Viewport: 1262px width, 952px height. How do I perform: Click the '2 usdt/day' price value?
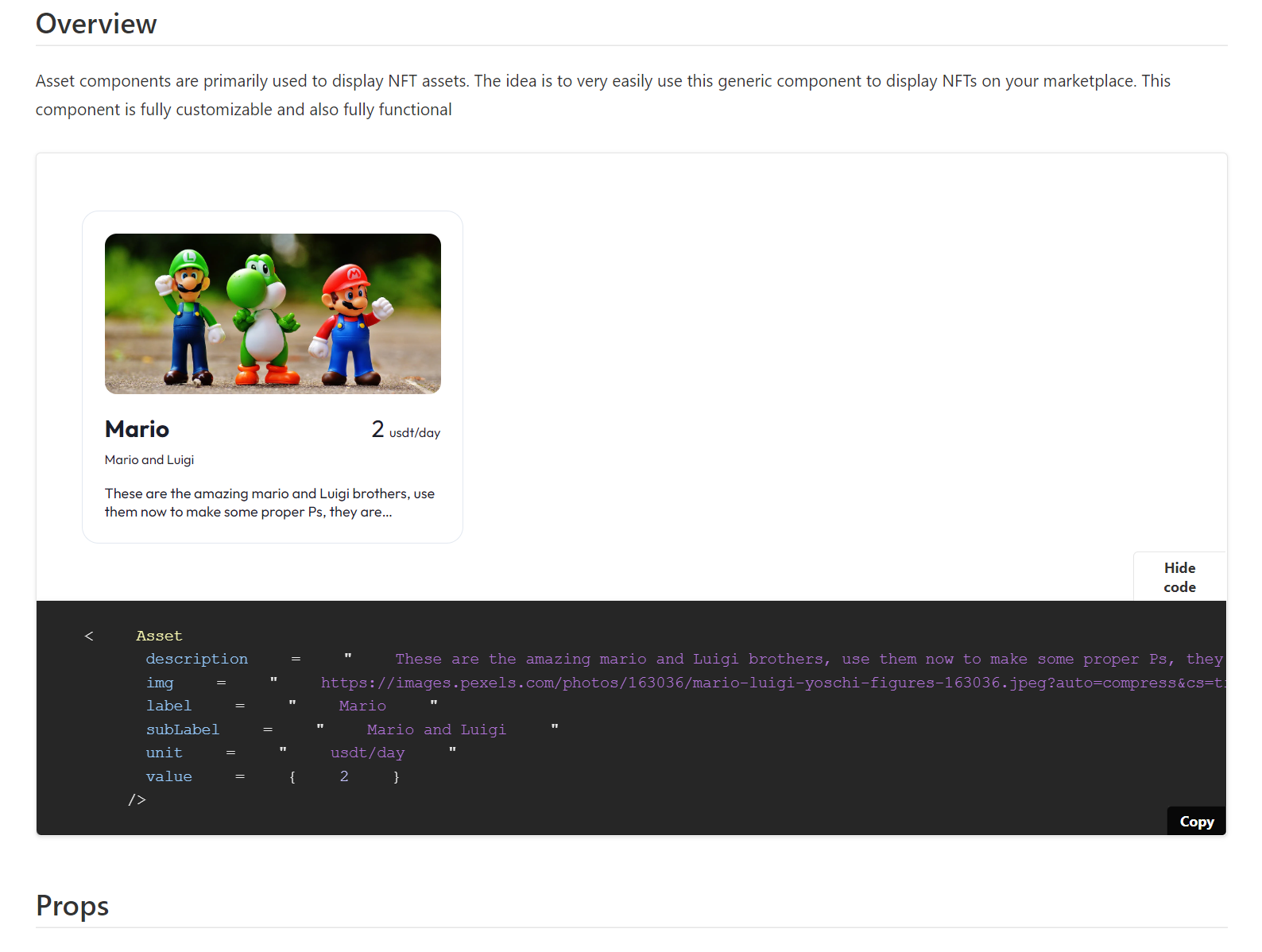[405, 430]
